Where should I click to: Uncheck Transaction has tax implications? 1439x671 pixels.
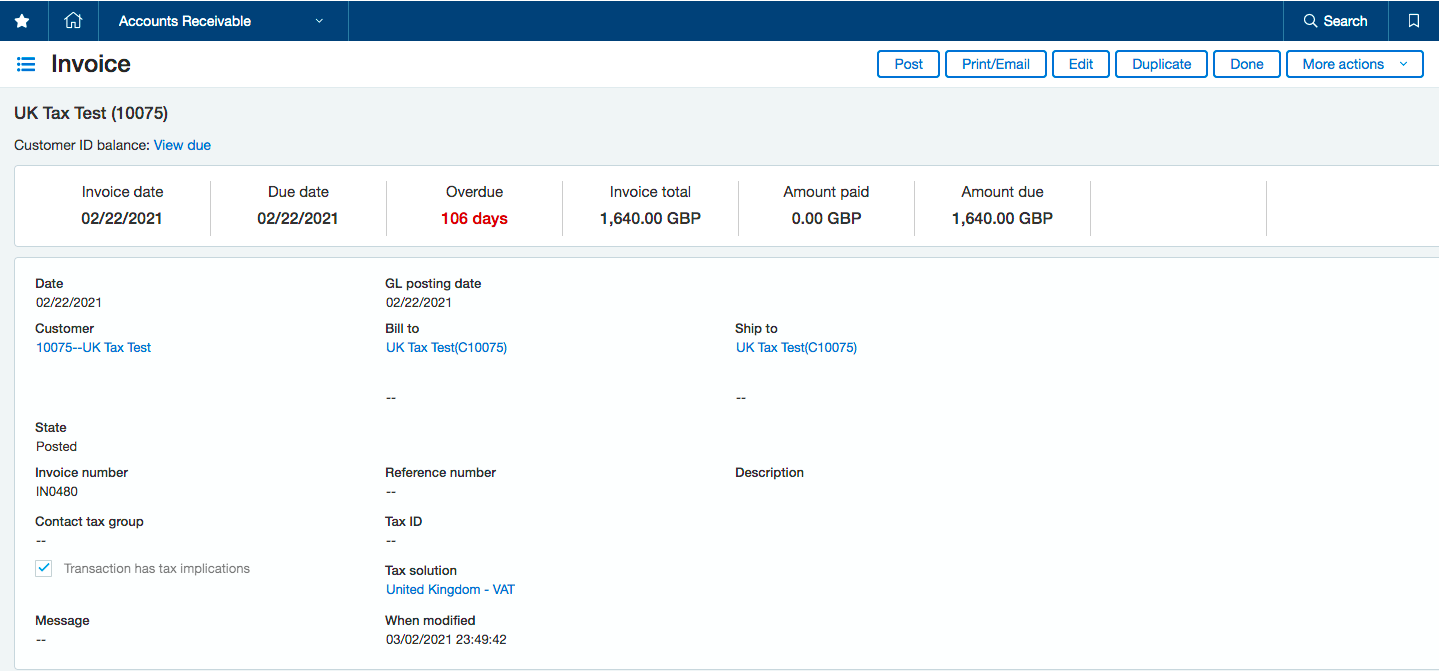(43, 567)
